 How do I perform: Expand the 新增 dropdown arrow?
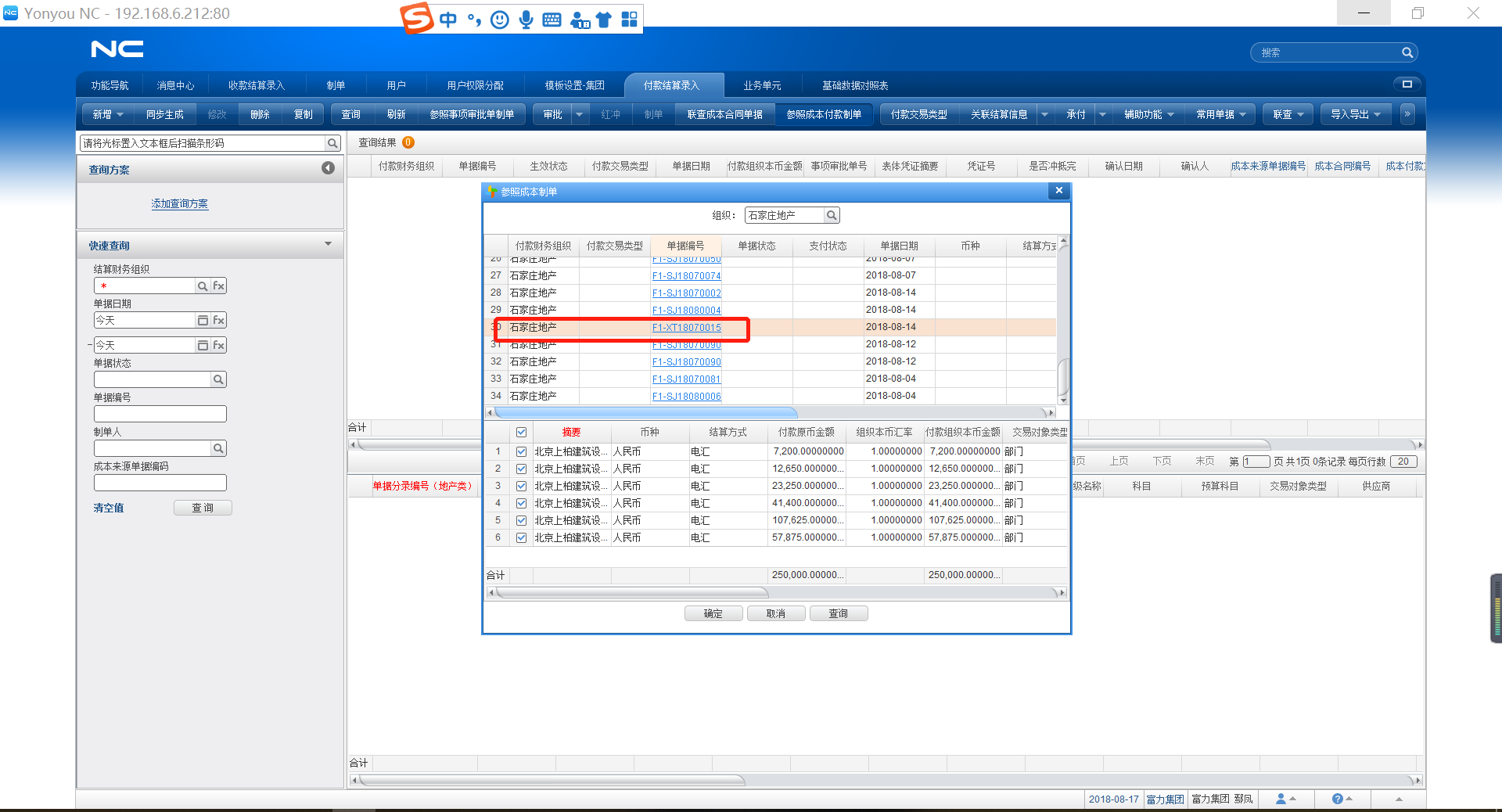[x=120, y=115]
